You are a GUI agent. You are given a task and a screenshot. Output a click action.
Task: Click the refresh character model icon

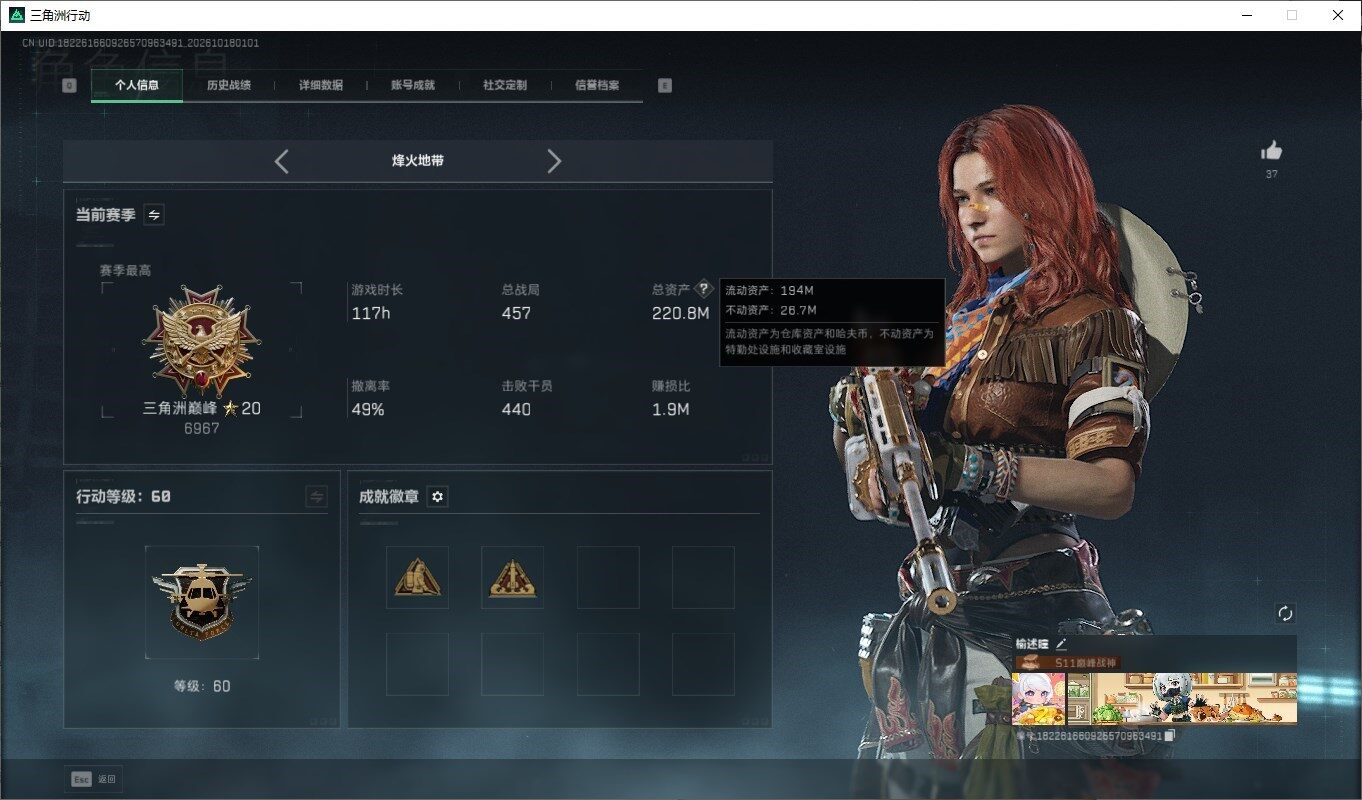click(1286, 613)
